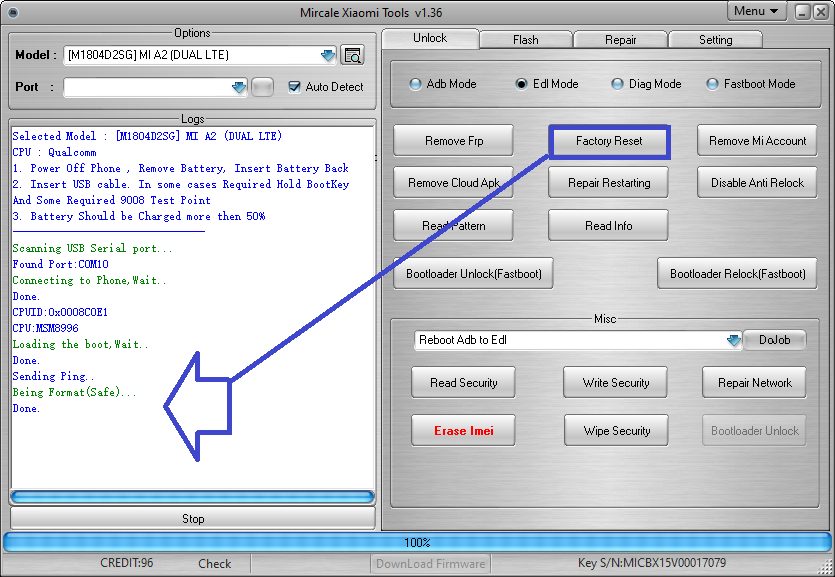Image resolution: width=835 pixels, height=577 pixels.
Task: Select Adb Mode radio button
Action: pos(415,84)
